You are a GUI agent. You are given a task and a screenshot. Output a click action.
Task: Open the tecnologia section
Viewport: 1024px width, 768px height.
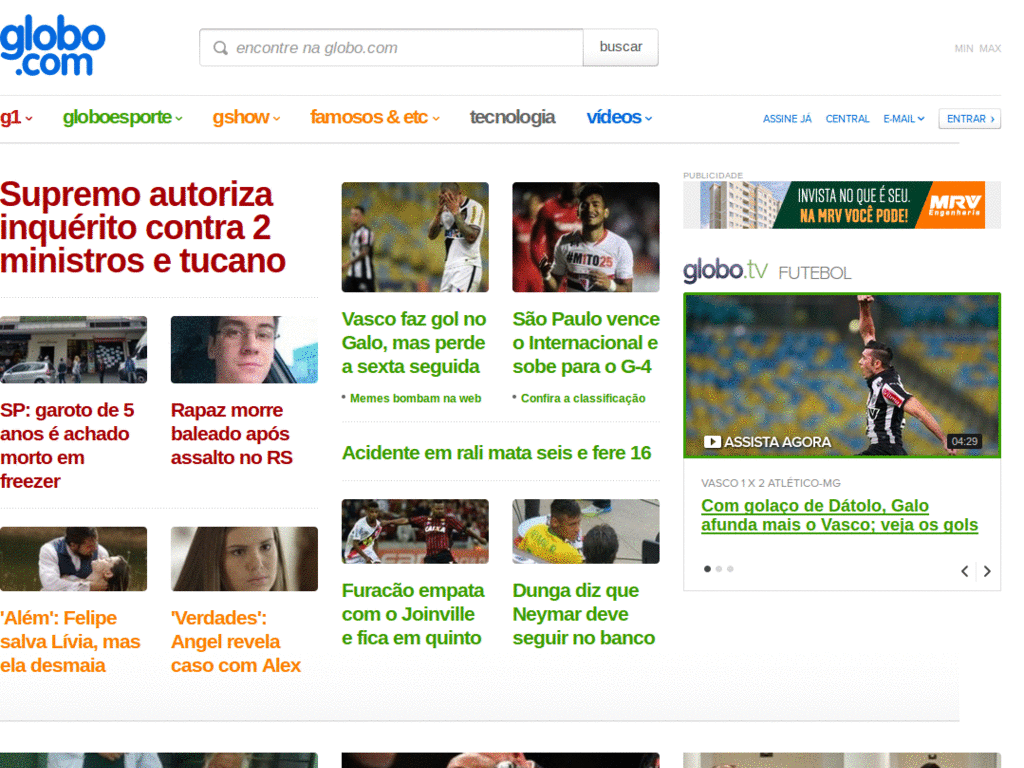pos(512,118)
